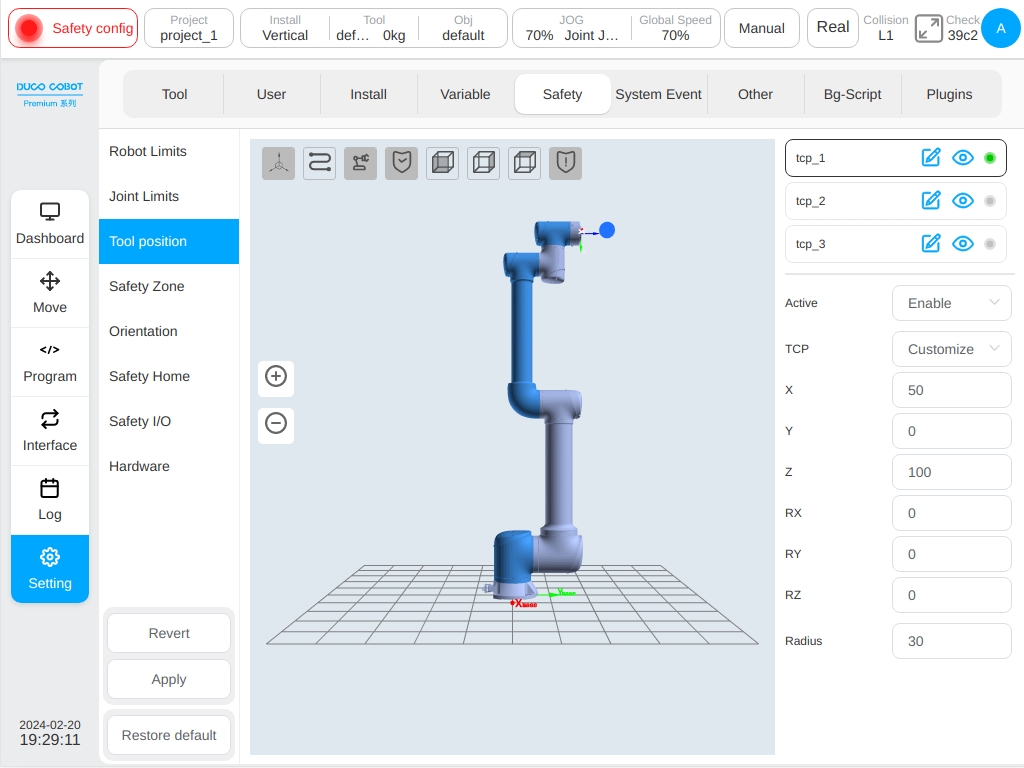Open the Dashboard page
Viewport: 1024px width, 768px height.
pos(50,224)
